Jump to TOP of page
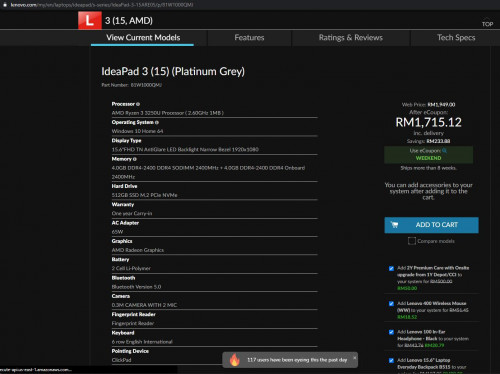This screenshot has height=374, width=500. point(487,23)
